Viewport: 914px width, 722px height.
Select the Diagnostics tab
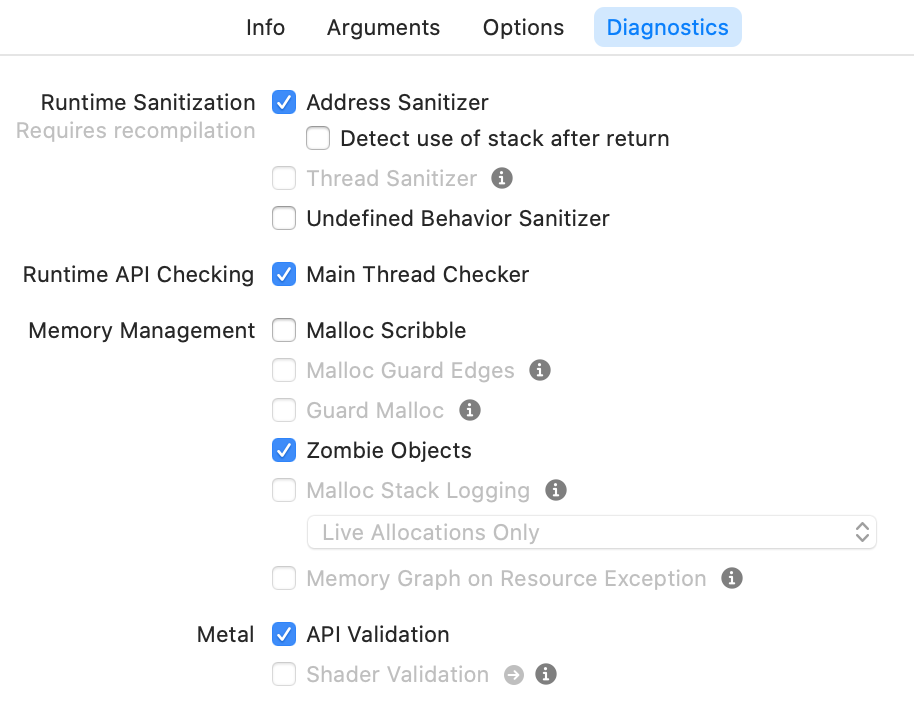click(667, 28)
